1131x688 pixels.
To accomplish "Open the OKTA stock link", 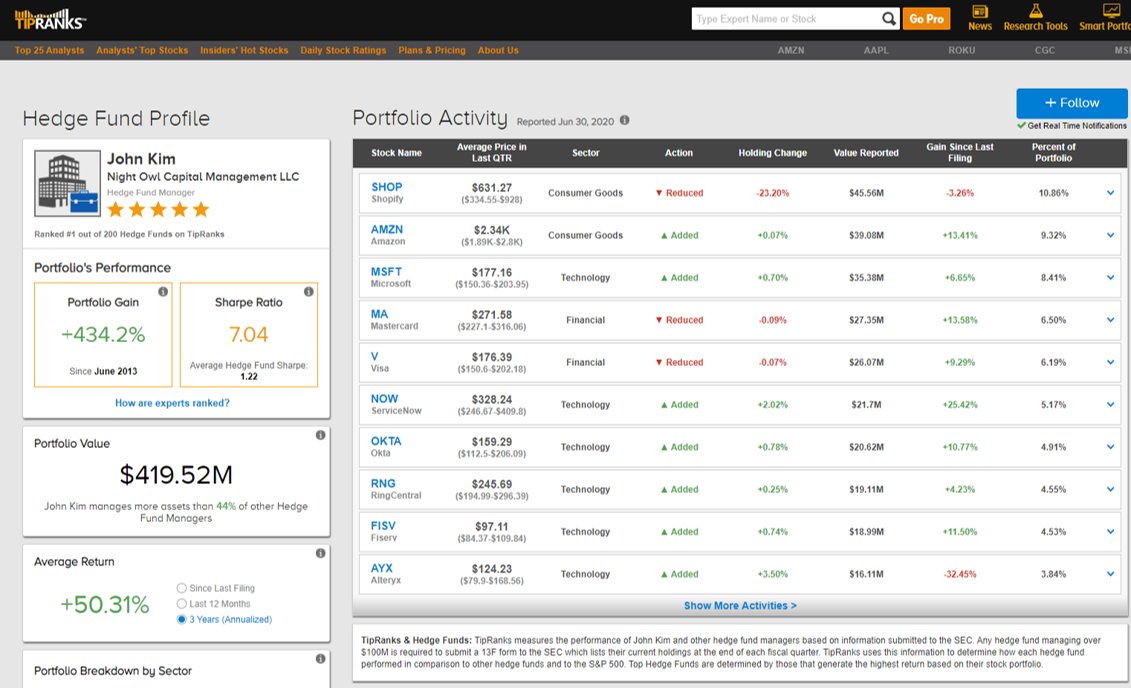I will [386, 441].
